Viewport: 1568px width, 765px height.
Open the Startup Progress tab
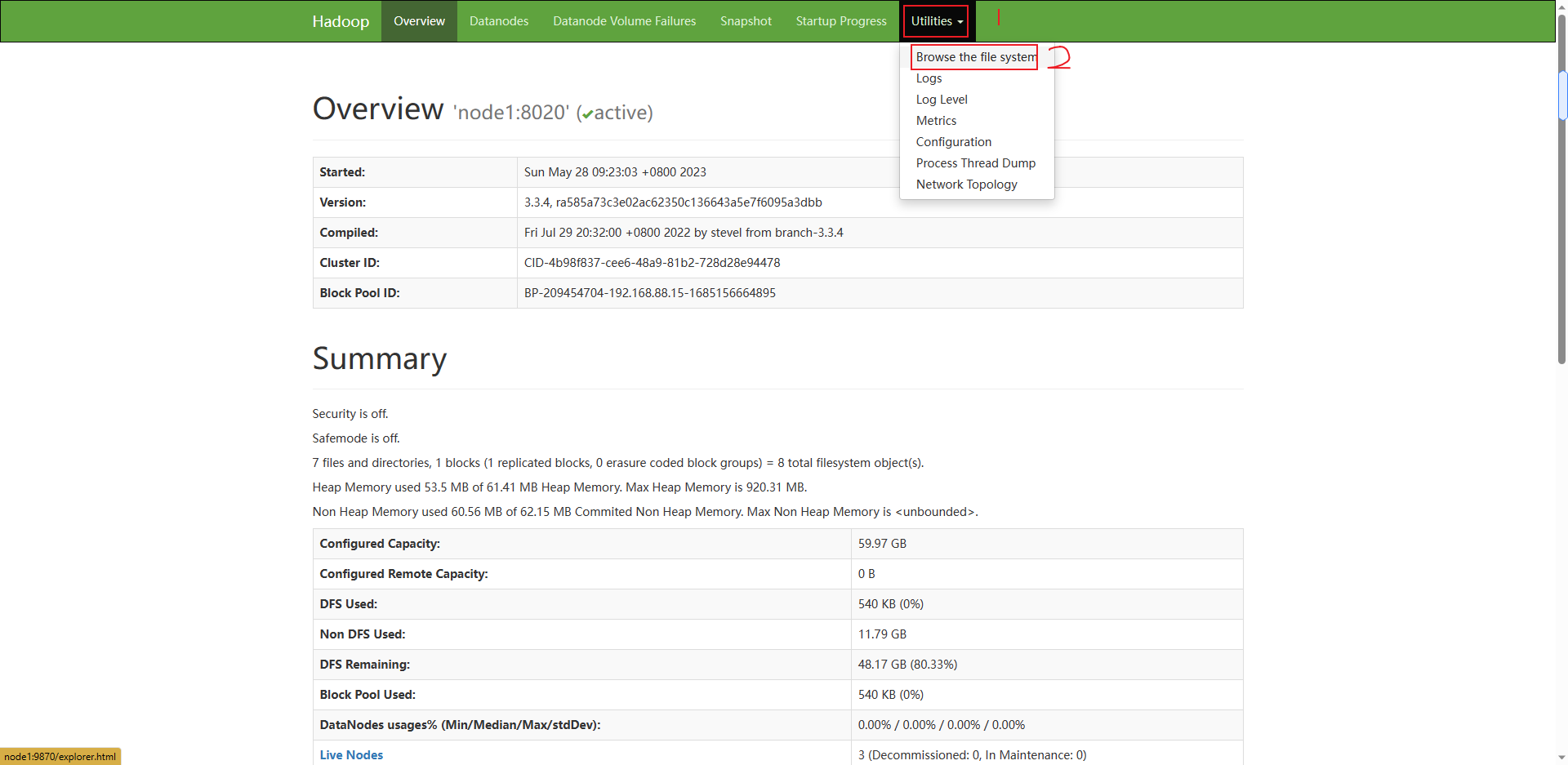[x=841, y=21]
